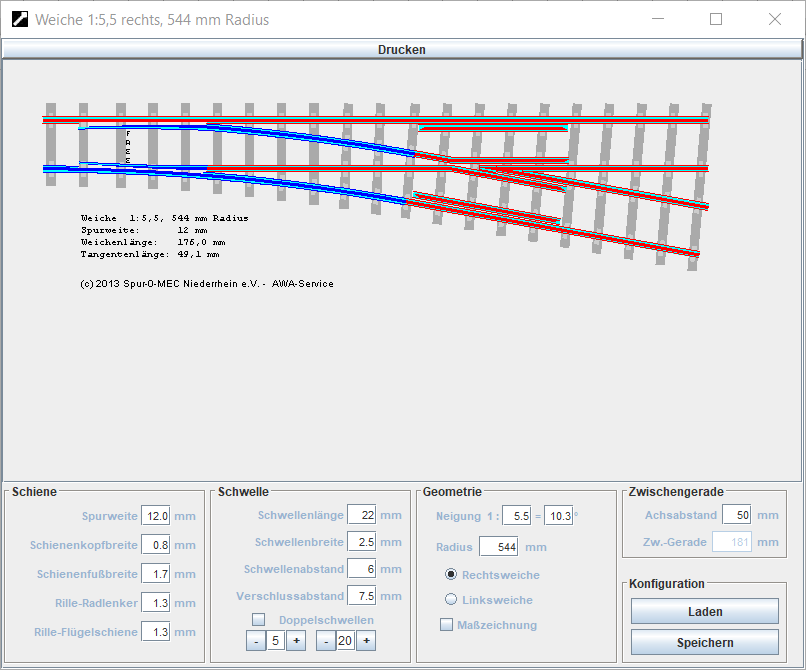The height and width of the screenshot is (670, 806).
Task: Click the Verschlussabstand input field
Action: tap(361, 596)
